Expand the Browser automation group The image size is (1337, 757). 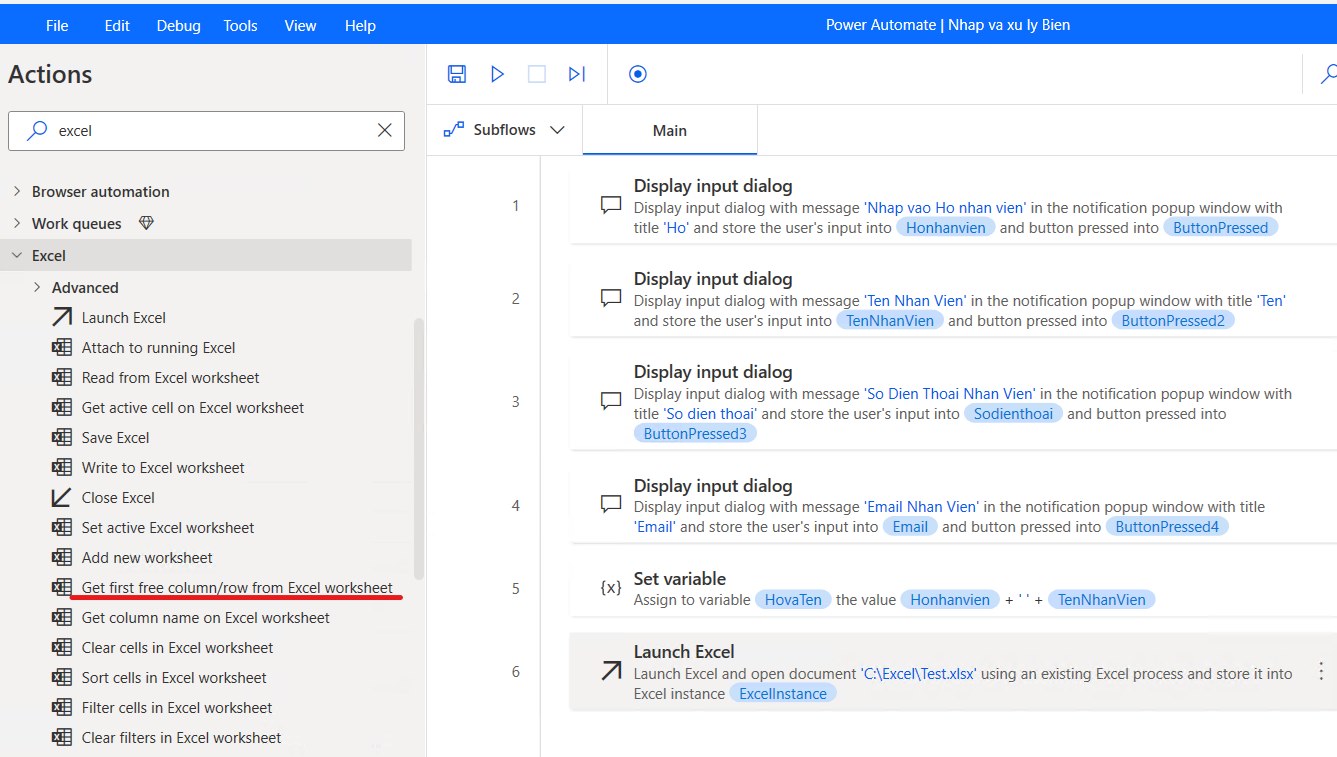click(x=17, y=191)
